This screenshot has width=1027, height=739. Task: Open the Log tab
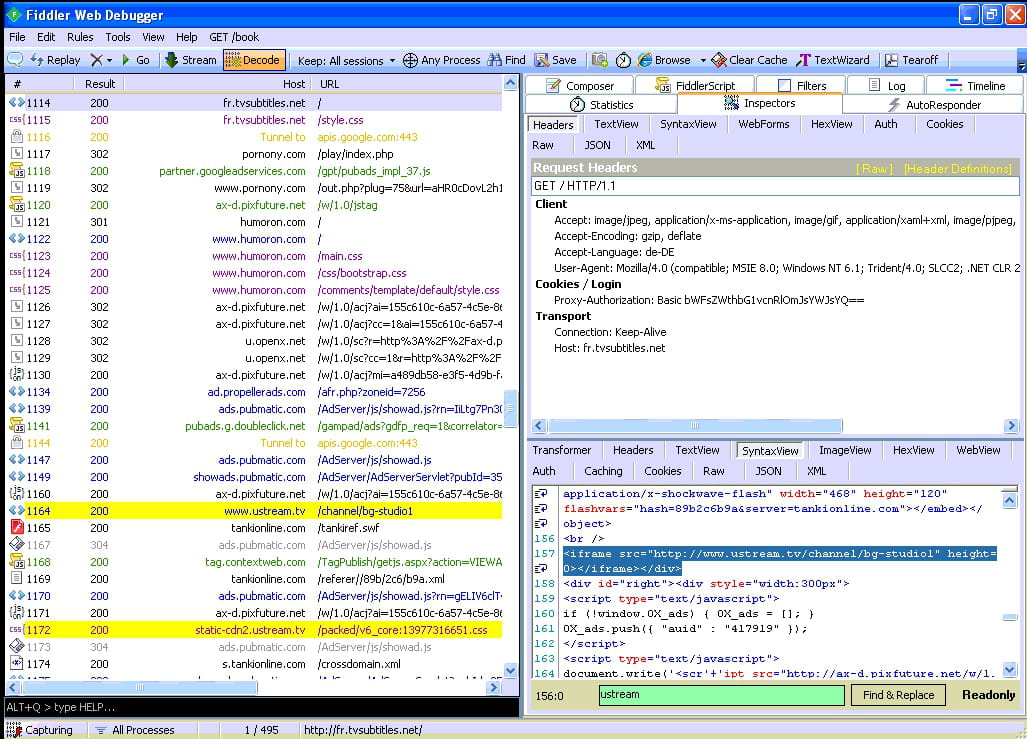(x=886, y=85)
